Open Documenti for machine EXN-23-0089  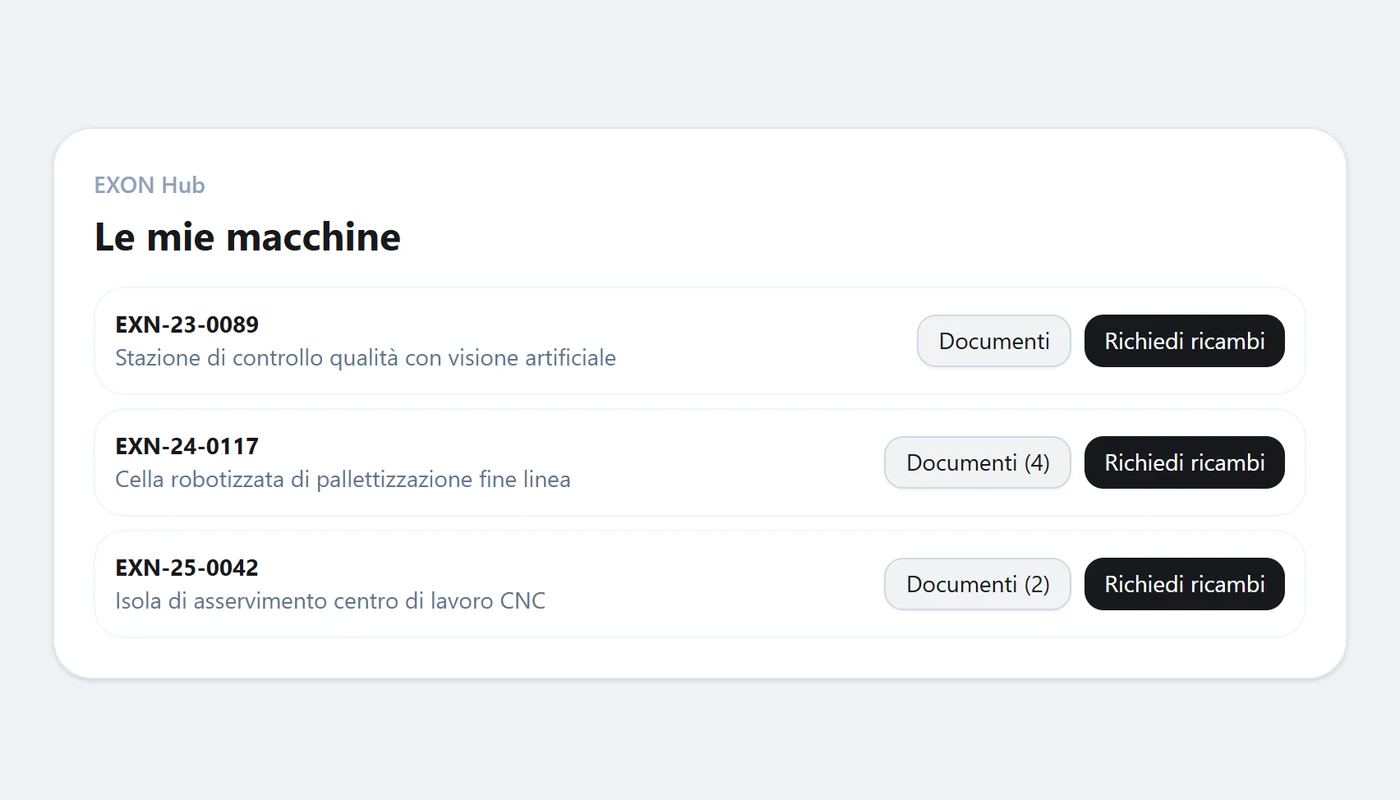pyautogui.click(x=994, y=341)
